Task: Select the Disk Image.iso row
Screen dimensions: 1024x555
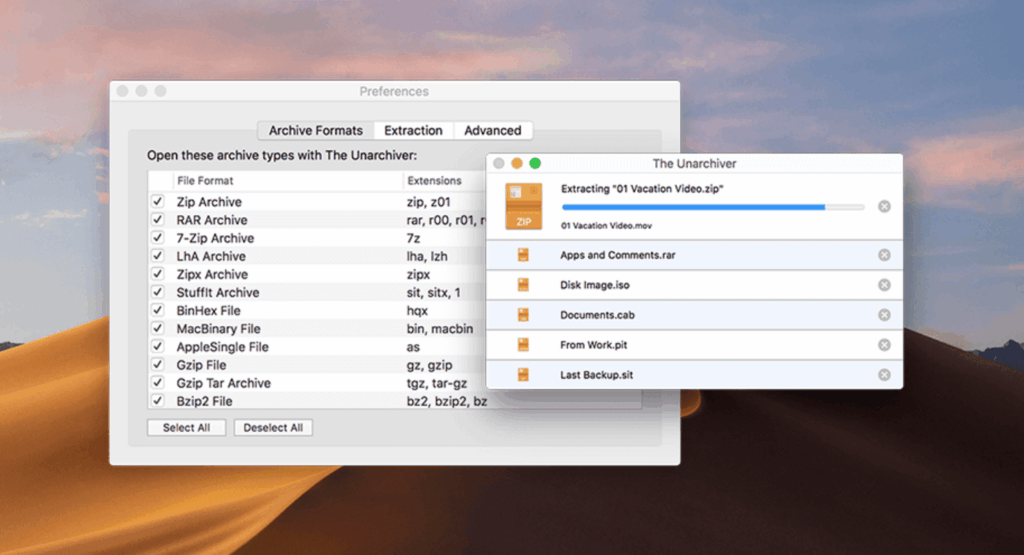Action: [x=695, y=285]
